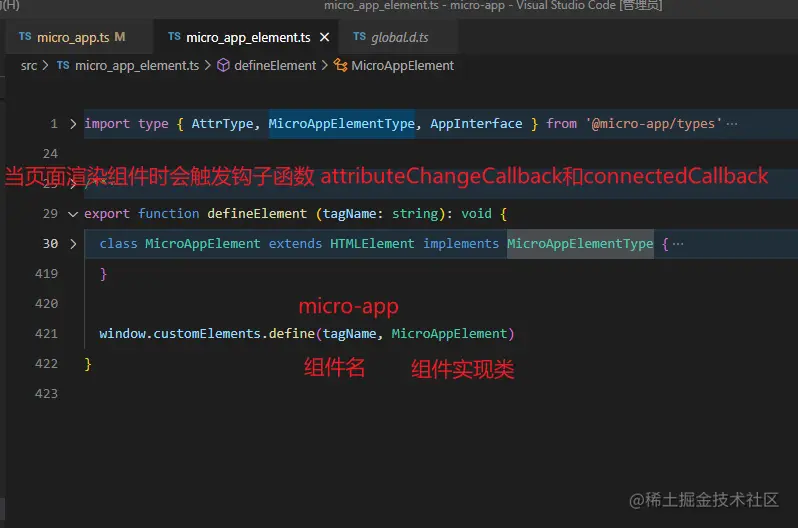Click the tagName parameter on line 29
Viewport: 798px width, 528px height.
coord(350,214)
